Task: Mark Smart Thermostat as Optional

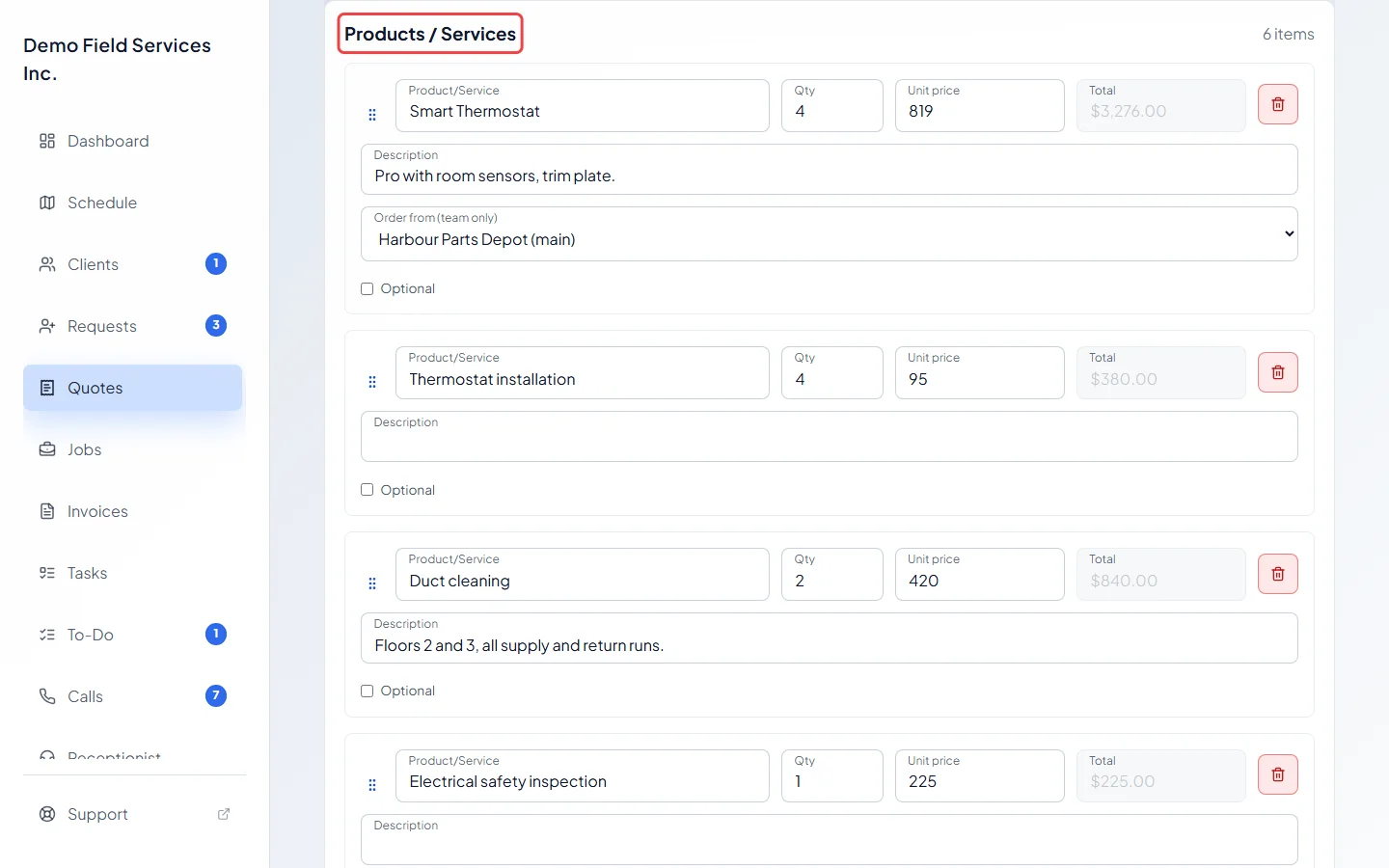Action: tap(367, 288)
